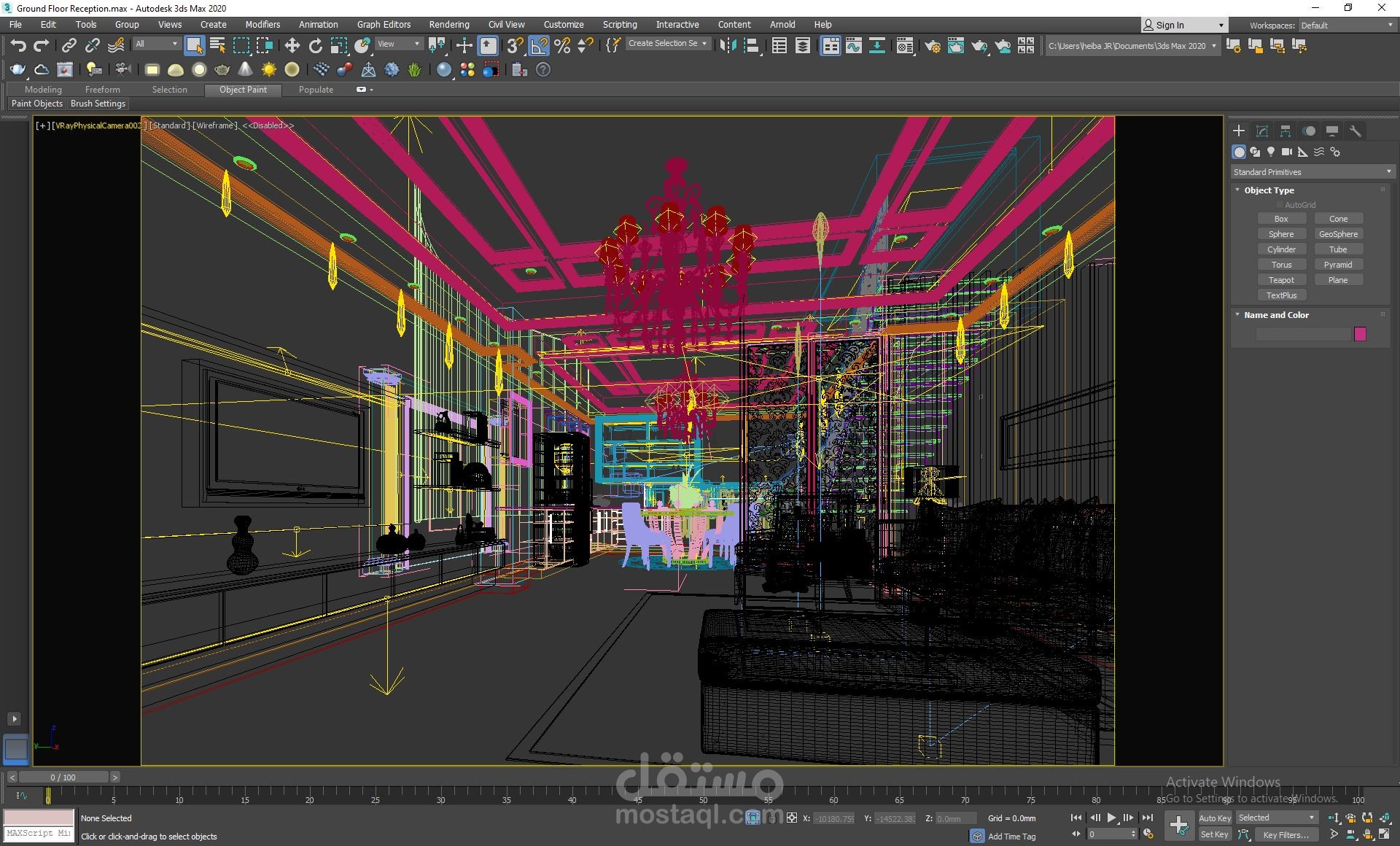Select the Lights category icon
The width and height of the screenshot is (1400, 846).
coord(1271,152)
